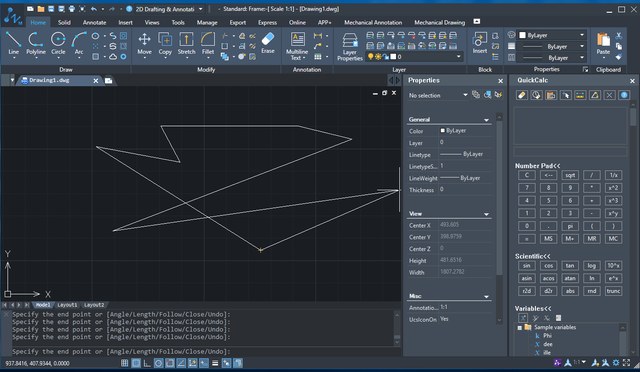Toggle lineweight display in status bar

point(215,363)
